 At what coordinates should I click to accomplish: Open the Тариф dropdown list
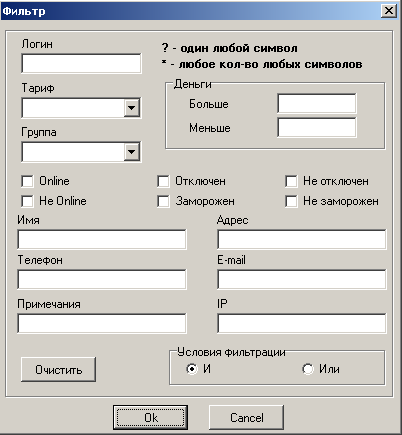(132, 108)
